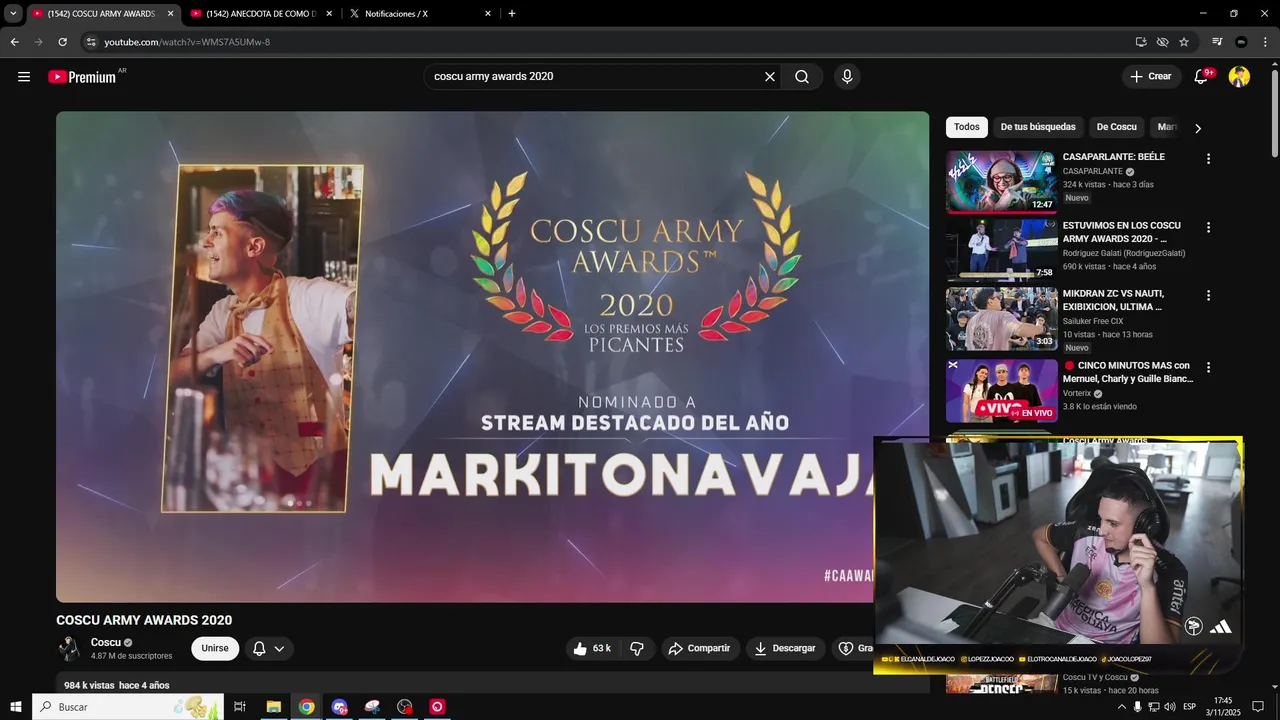Click the Unirse button

[215, 649]
